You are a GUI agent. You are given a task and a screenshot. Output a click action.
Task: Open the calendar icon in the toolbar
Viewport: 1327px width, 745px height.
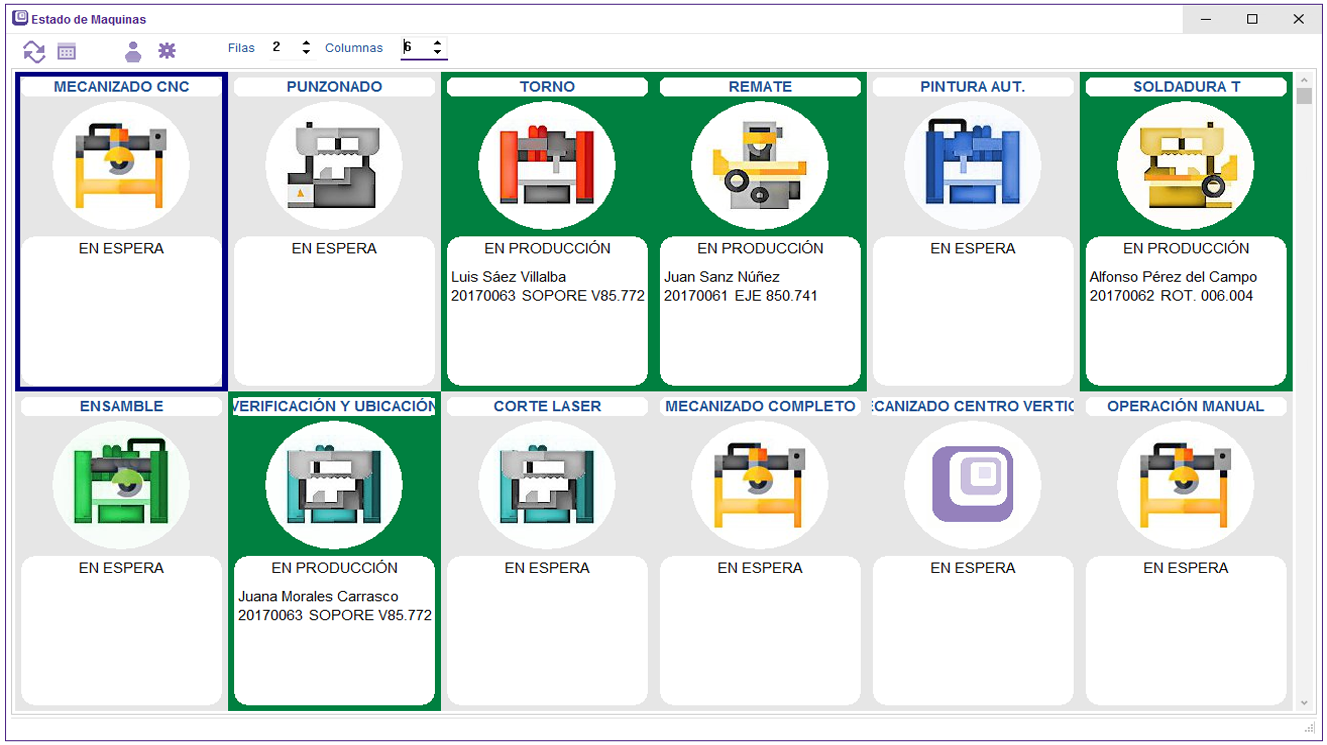(67, 51)
